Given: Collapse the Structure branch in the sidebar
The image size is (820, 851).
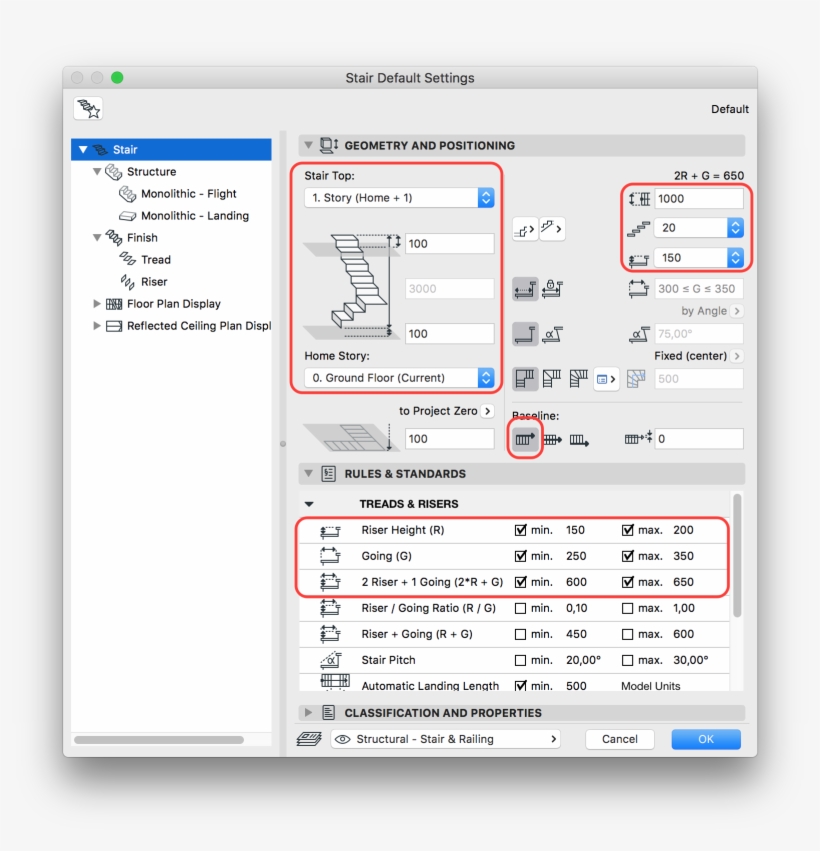Looking at the screenshot, I should click(97, 171).
